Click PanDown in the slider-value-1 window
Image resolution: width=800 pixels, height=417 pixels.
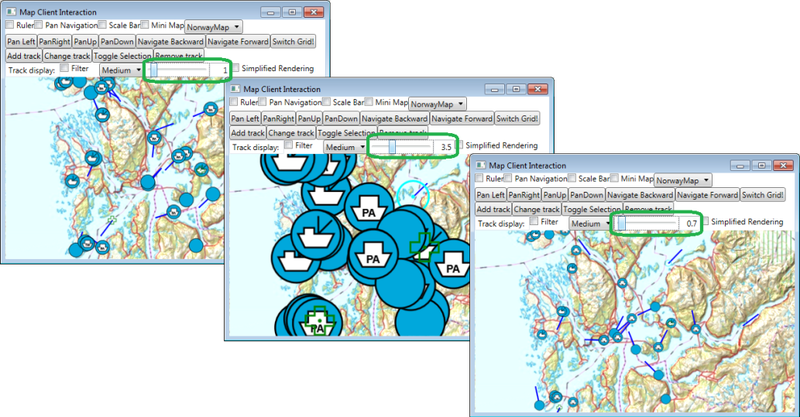117,41
